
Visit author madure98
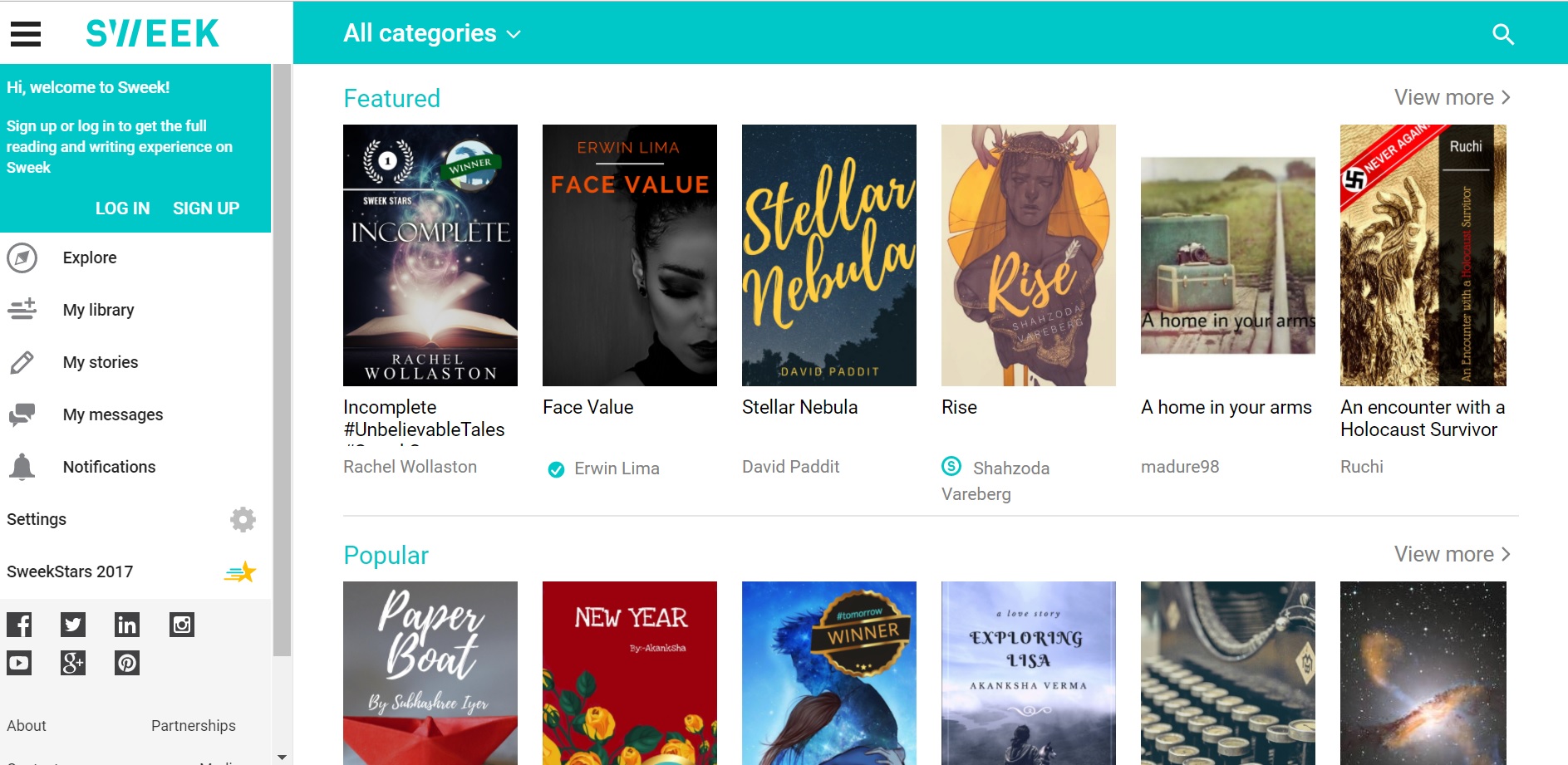pyautogui.click(x=1180, y=467)
